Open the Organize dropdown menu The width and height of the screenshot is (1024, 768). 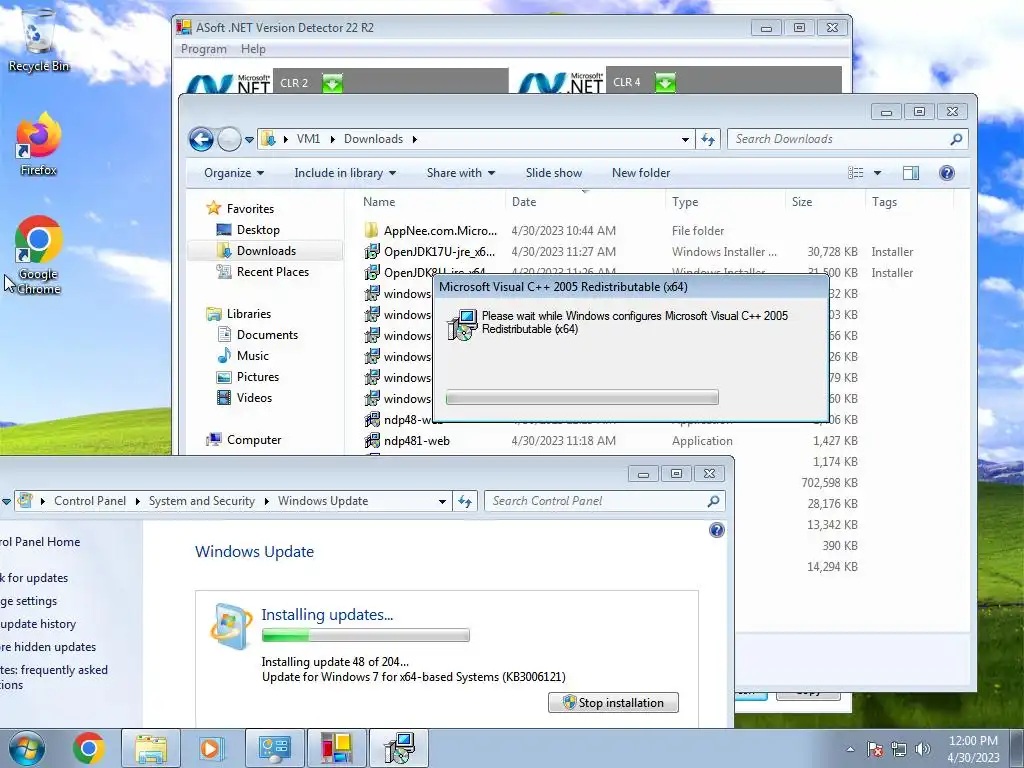point(234,173)
